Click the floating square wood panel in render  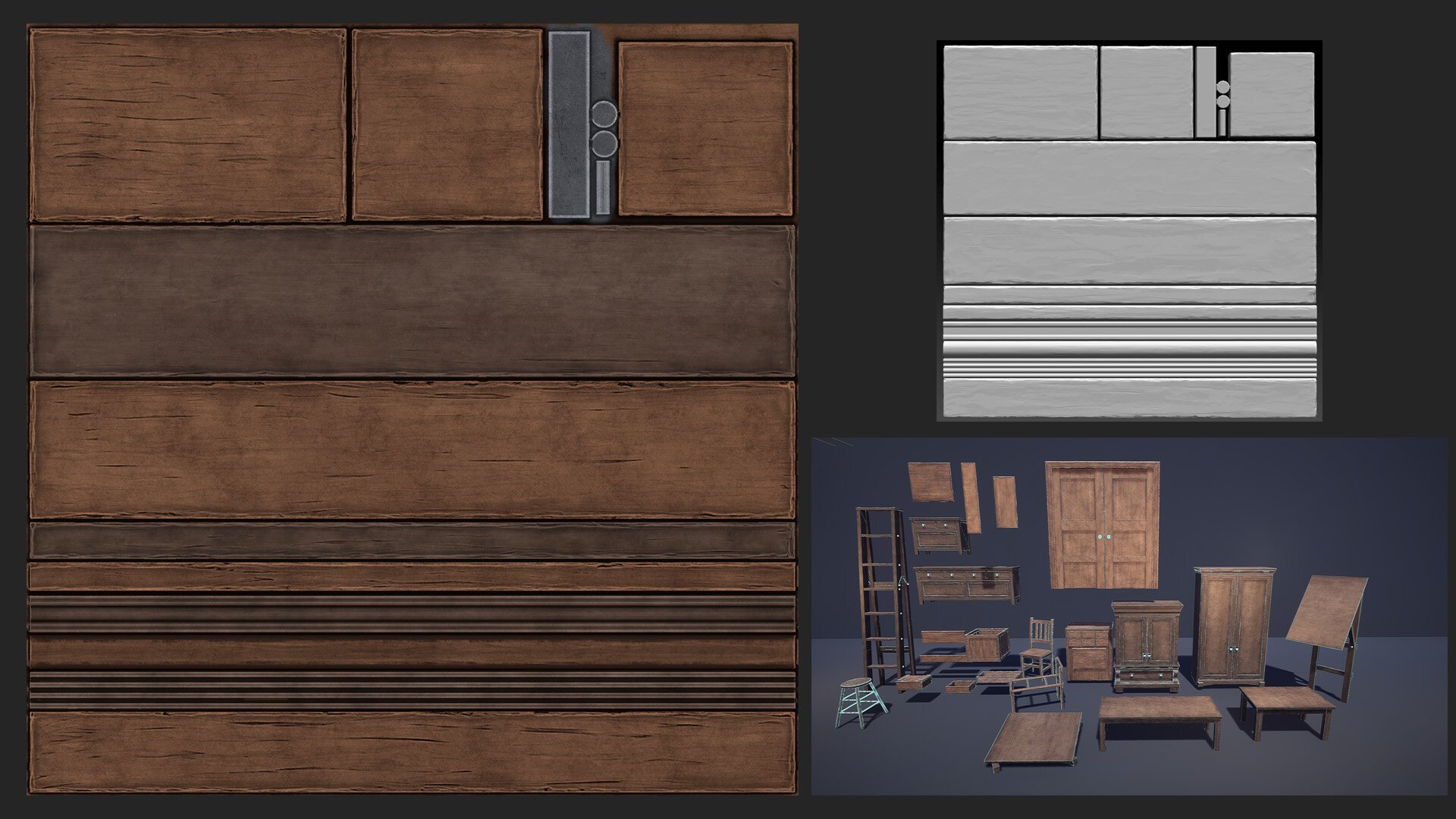tap(930, 482)
